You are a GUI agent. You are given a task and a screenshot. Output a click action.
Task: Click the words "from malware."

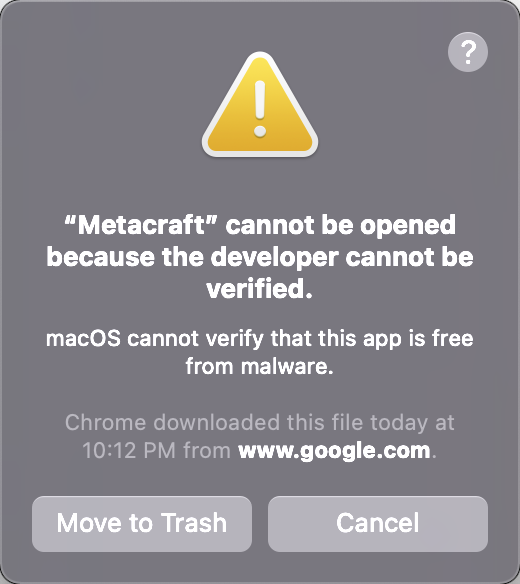click(x=260, y=366)
